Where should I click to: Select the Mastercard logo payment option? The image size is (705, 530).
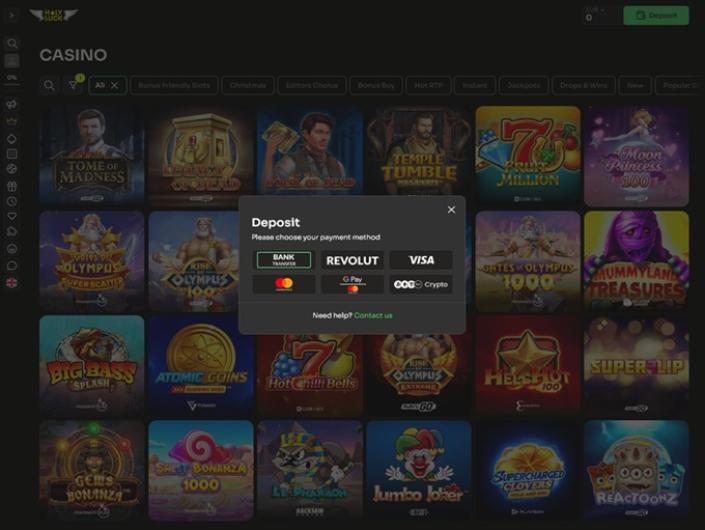(284, 284)
